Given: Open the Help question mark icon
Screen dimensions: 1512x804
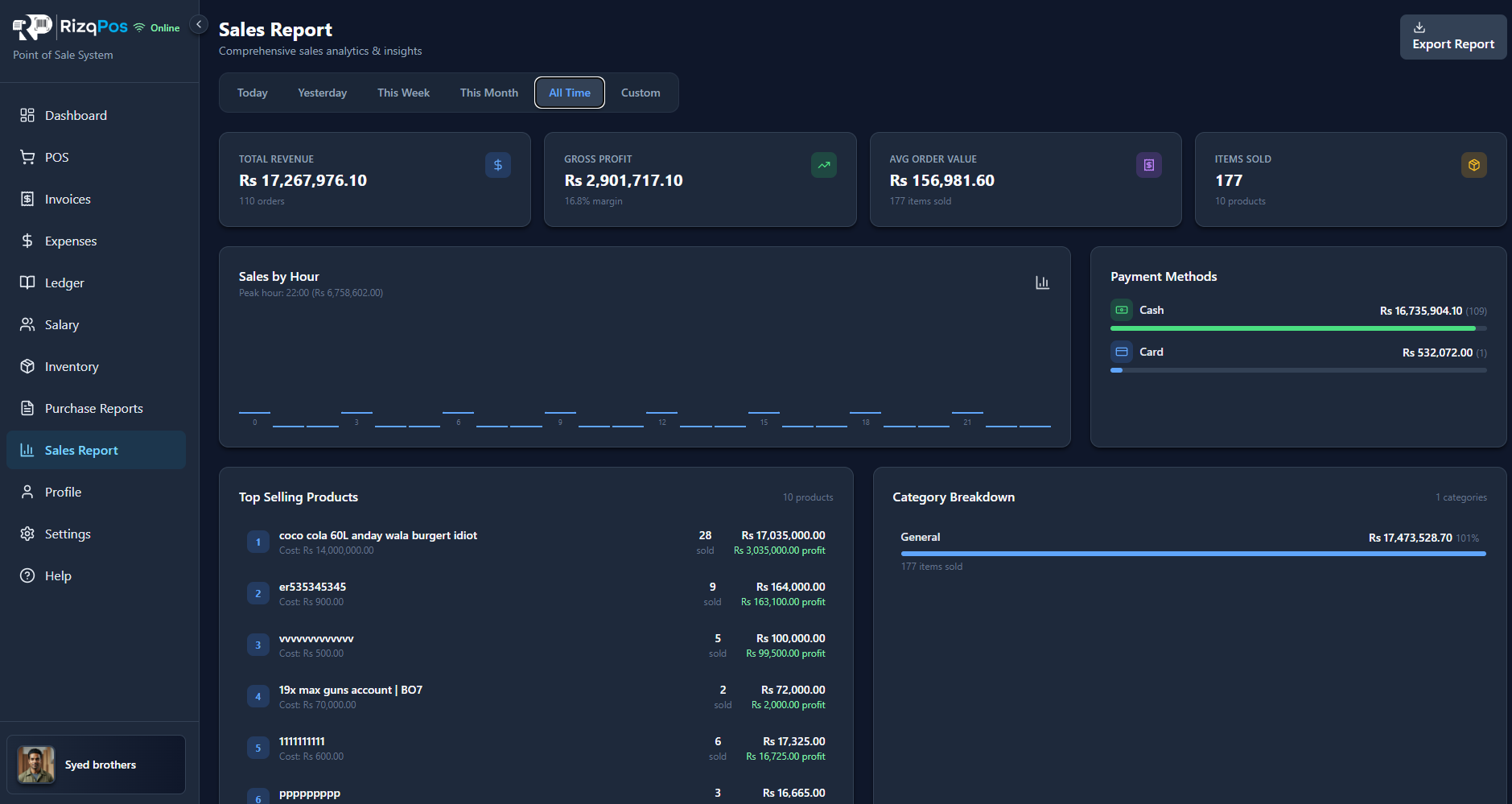Looking at the screenshot, I should point(27,575).
